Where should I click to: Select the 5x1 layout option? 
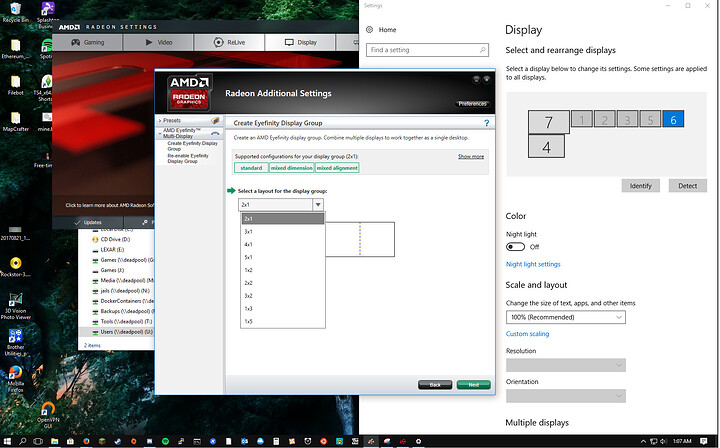283,257
